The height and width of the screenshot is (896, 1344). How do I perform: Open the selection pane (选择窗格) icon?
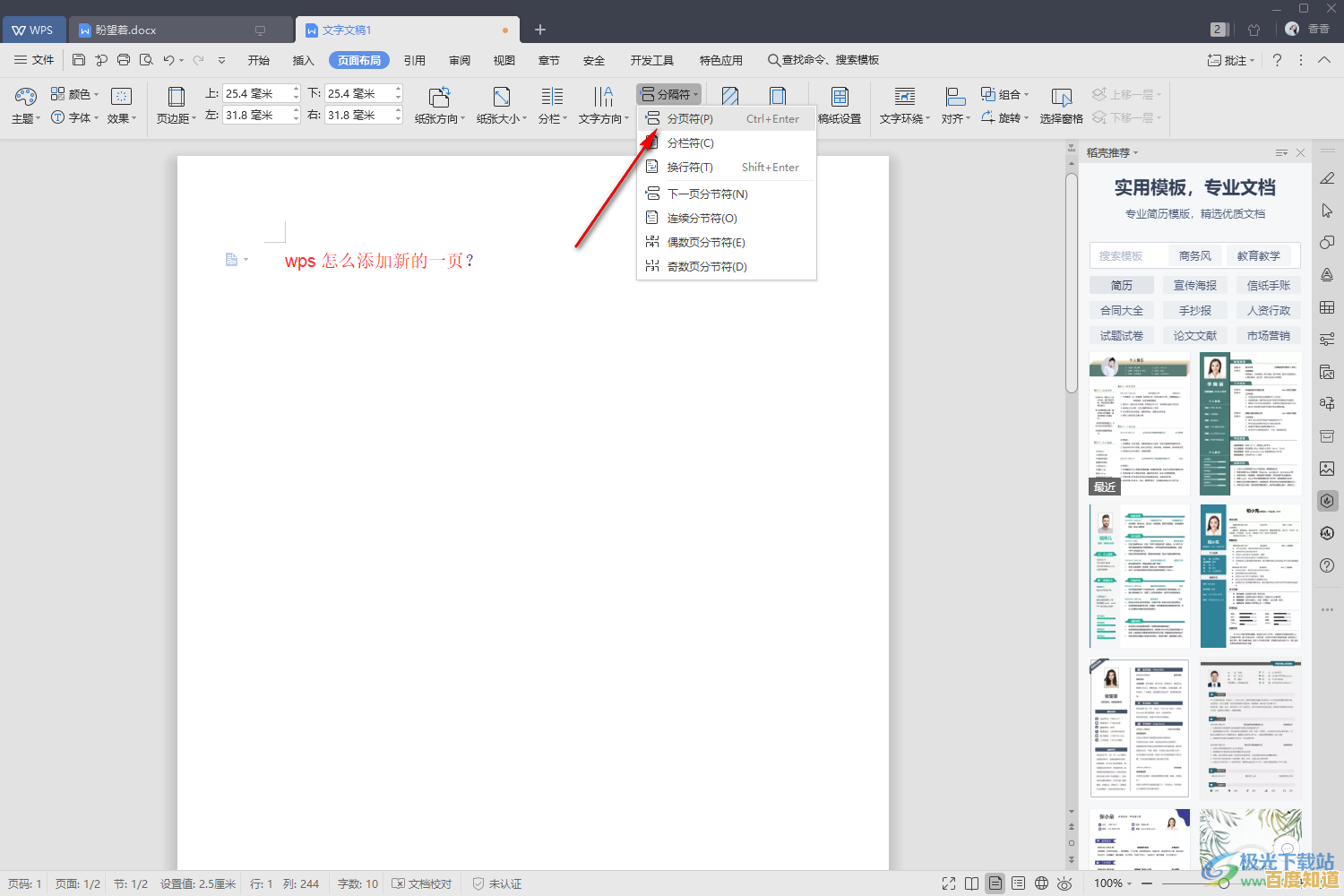click(1061, 97)
